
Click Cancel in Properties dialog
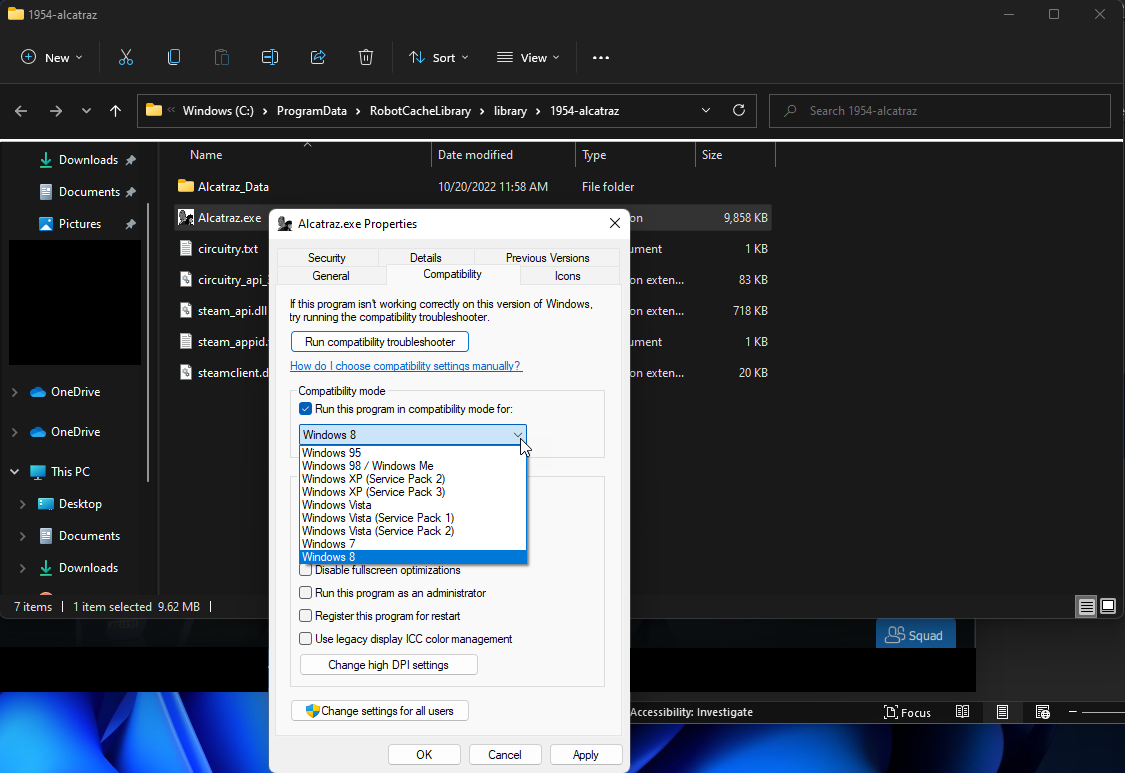pyautogui.click(x=504, y=754)
